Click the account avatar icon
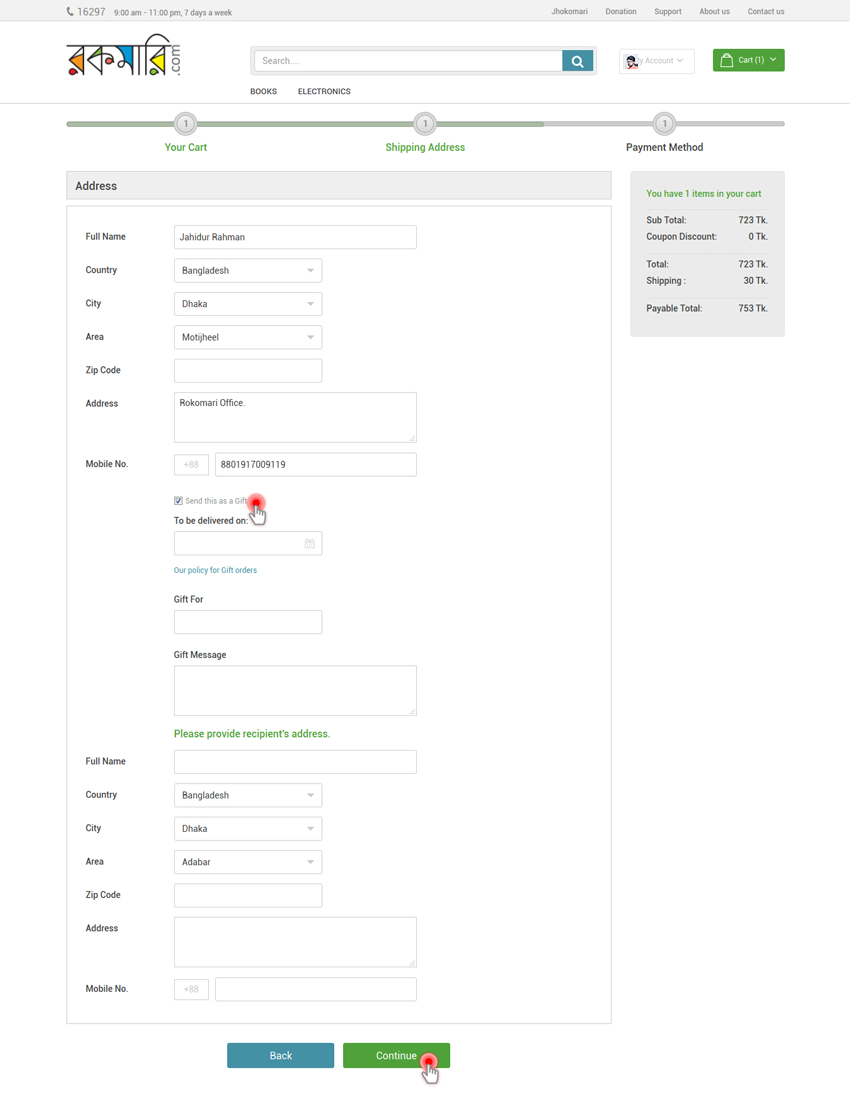The width and height of the screenshot is (850, 1098). (632, 61)
